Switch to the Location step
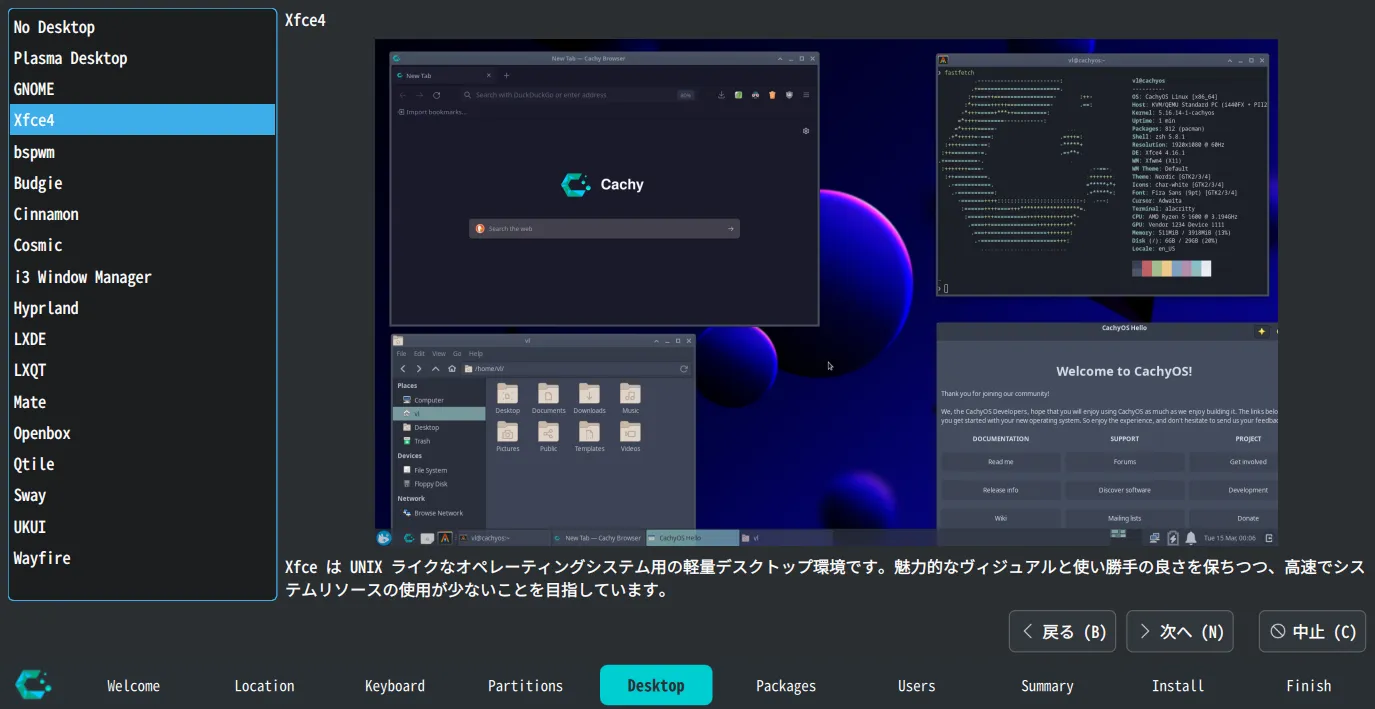This screenshot has width=1375, height=709. (264, 686)
